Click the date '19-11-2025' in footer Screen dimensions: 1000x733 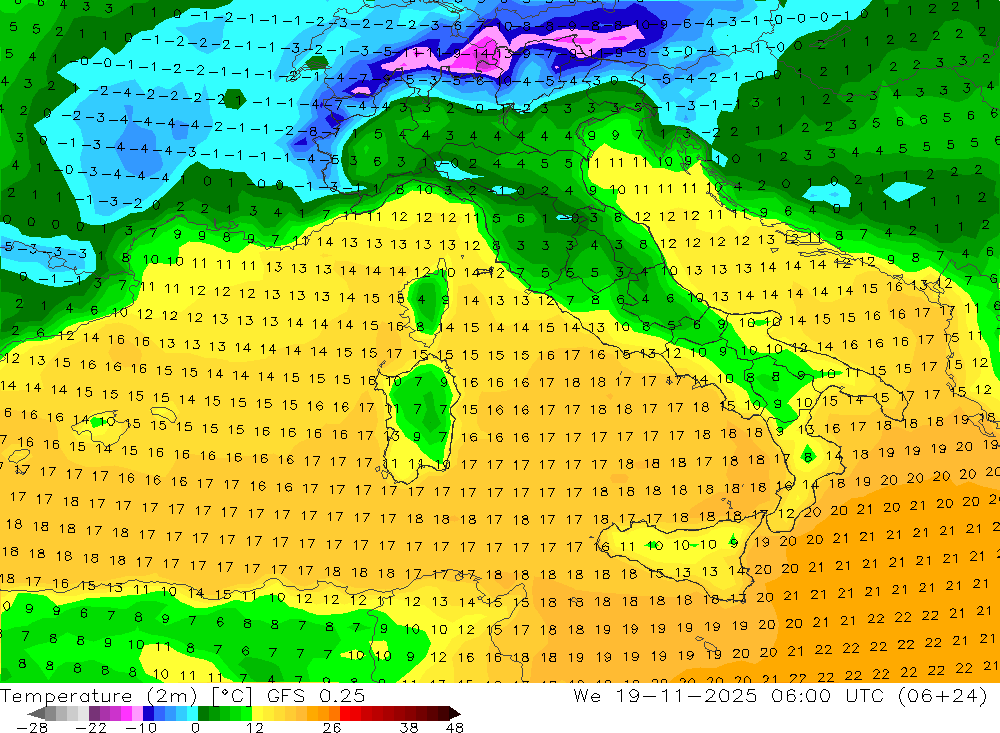coord(686,695)
